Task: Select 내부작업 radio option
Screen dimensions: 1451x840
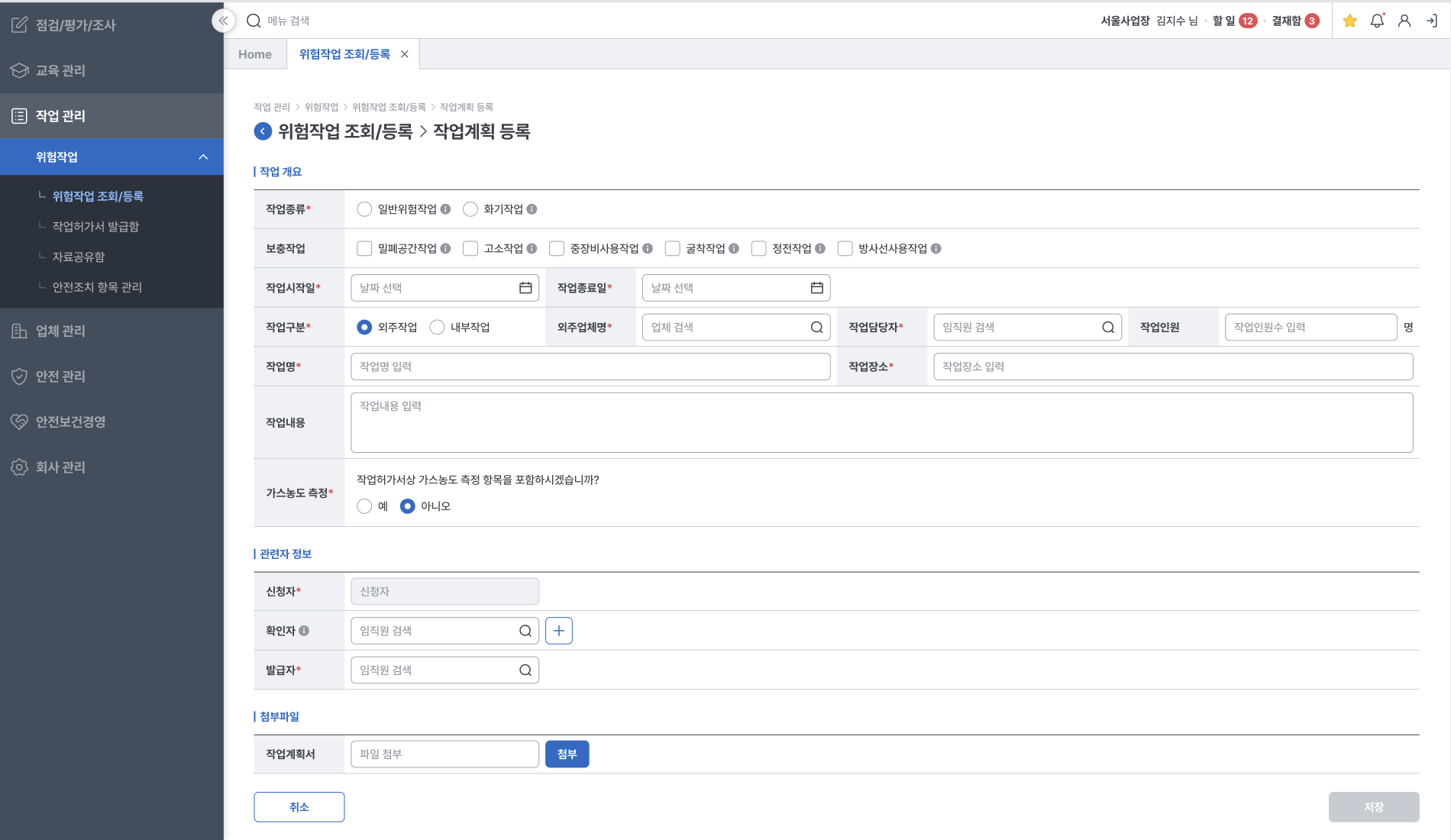Action: click(437, 328)
